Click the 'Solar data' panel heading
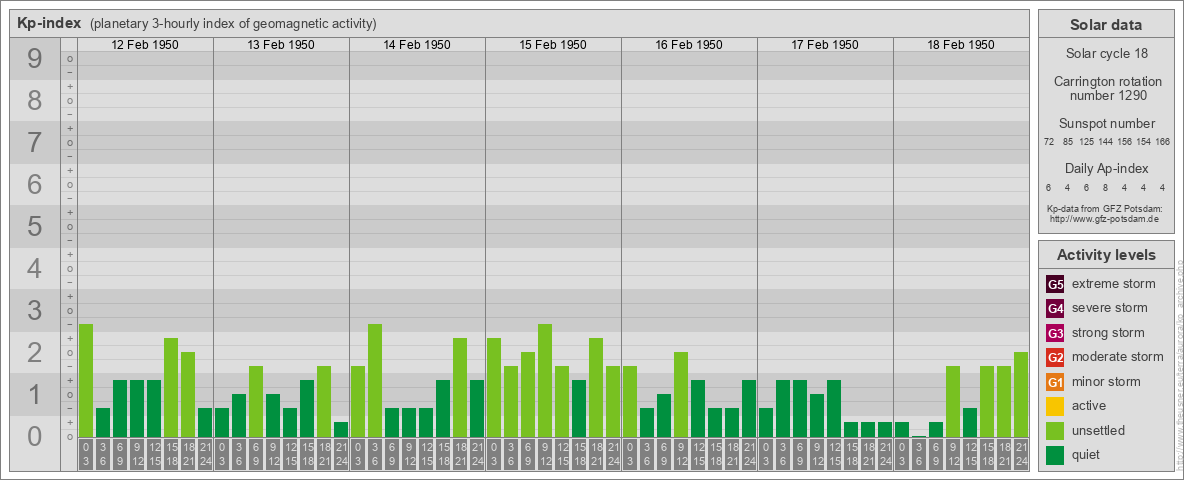 (1106, 25)
